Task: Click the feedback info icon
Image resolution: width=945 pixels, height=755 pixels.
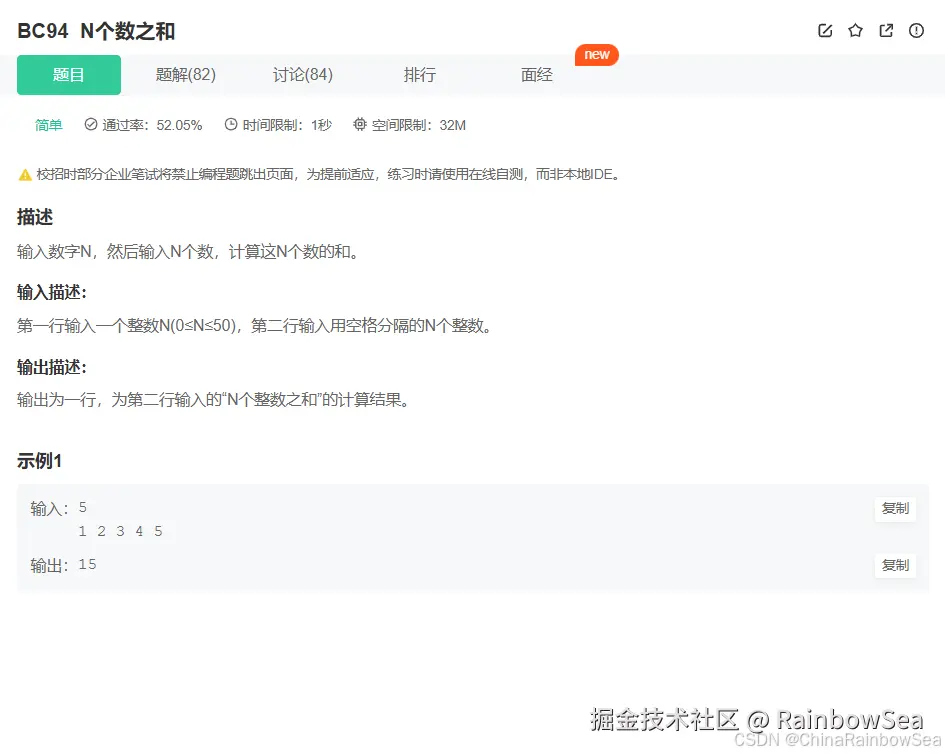Action: click(x=916, y=31)
